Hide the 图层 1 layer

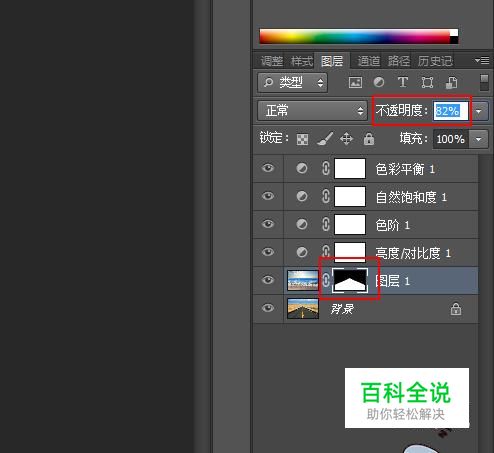(x=268, y=280)
